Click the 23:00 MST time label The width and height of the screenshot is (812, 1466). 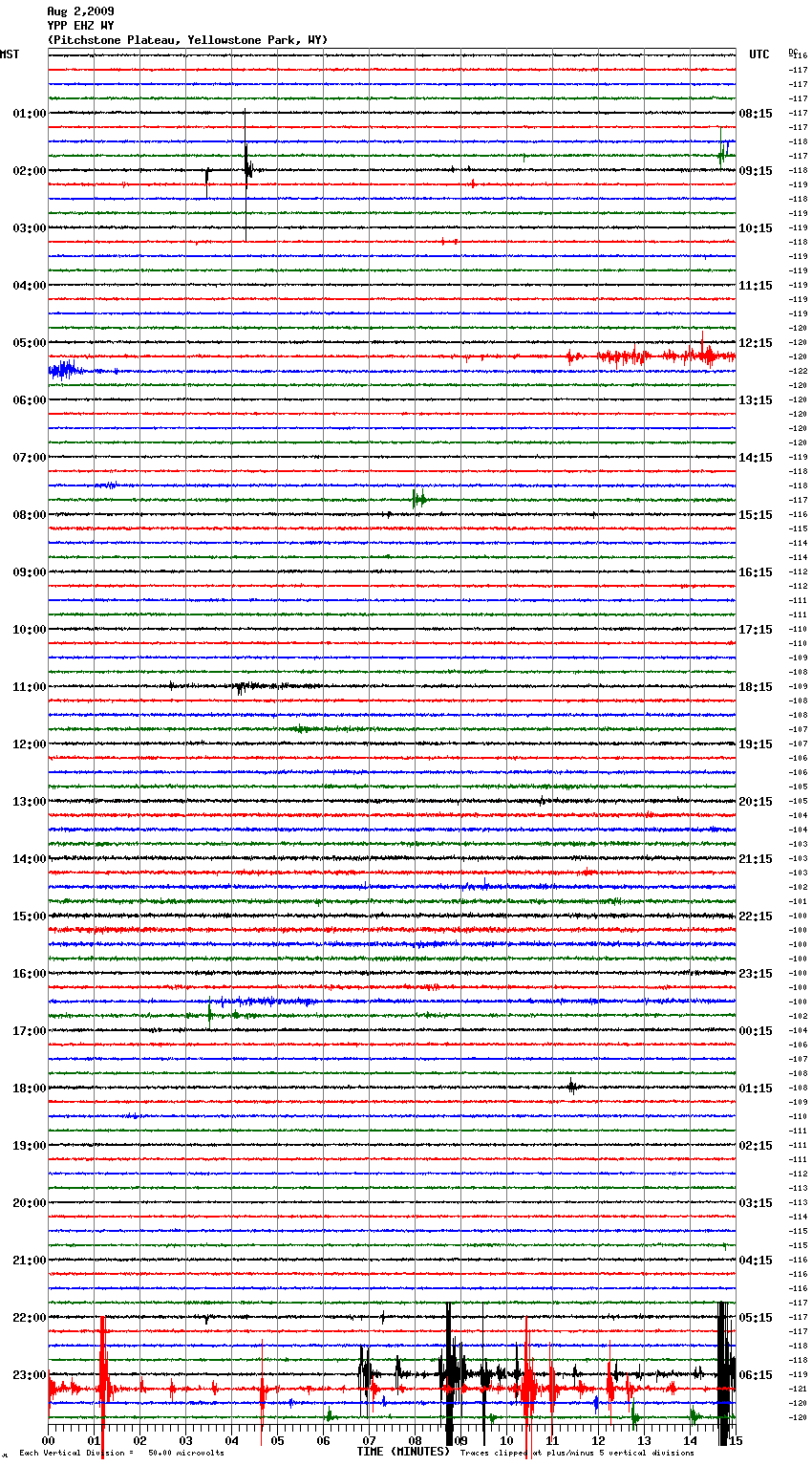30,1375
